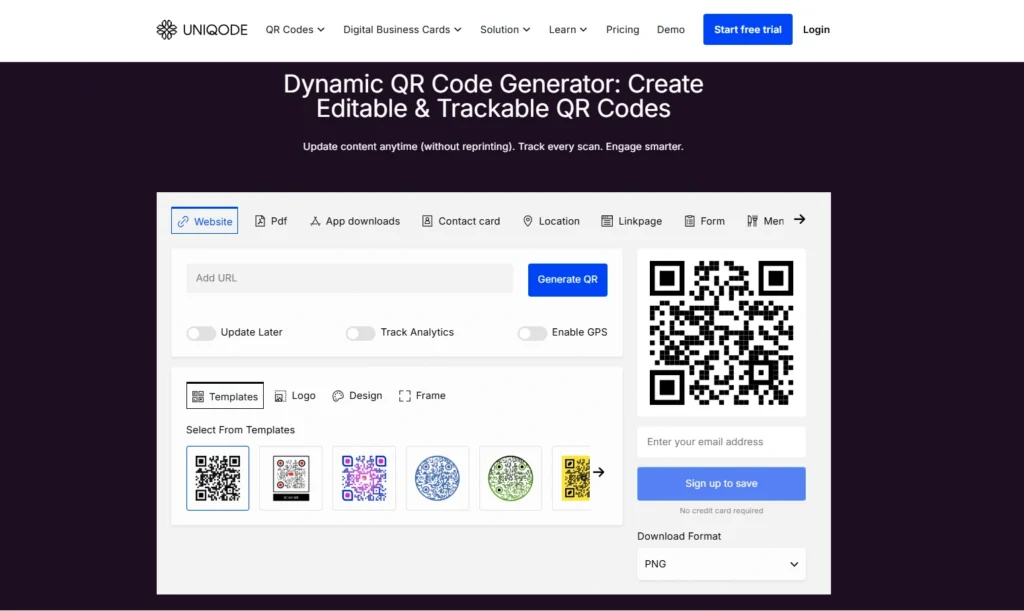Viewport: 1024px width, 611px height.
Task: Toggle the Update Later switch
Action: pos(201,333)
